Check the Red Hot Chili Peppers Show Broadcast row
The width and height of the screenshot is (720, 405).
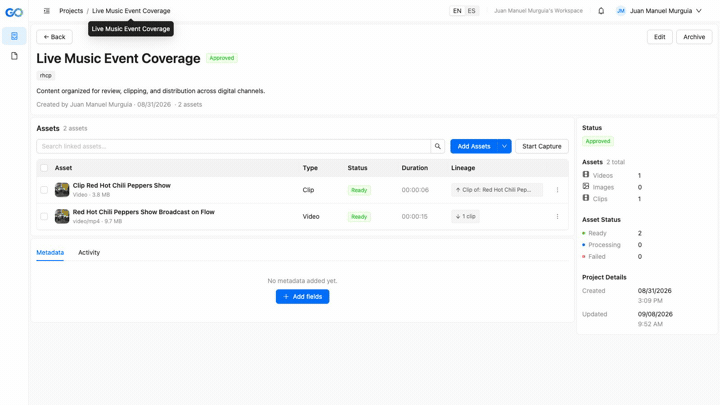pyautogui.click(x=44, y=216)
